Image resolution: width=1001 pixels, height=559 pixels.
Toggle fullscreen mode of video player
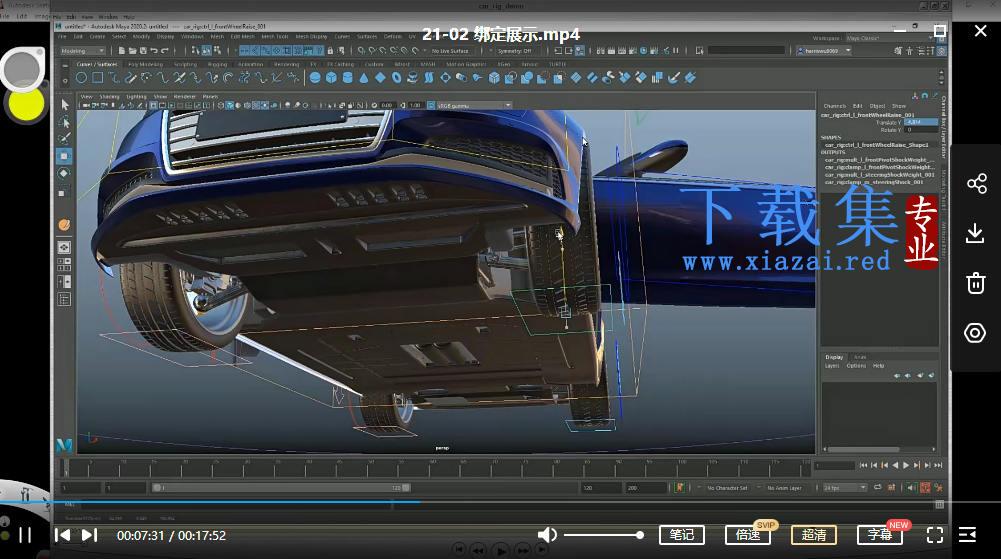(x=935, y=535)
